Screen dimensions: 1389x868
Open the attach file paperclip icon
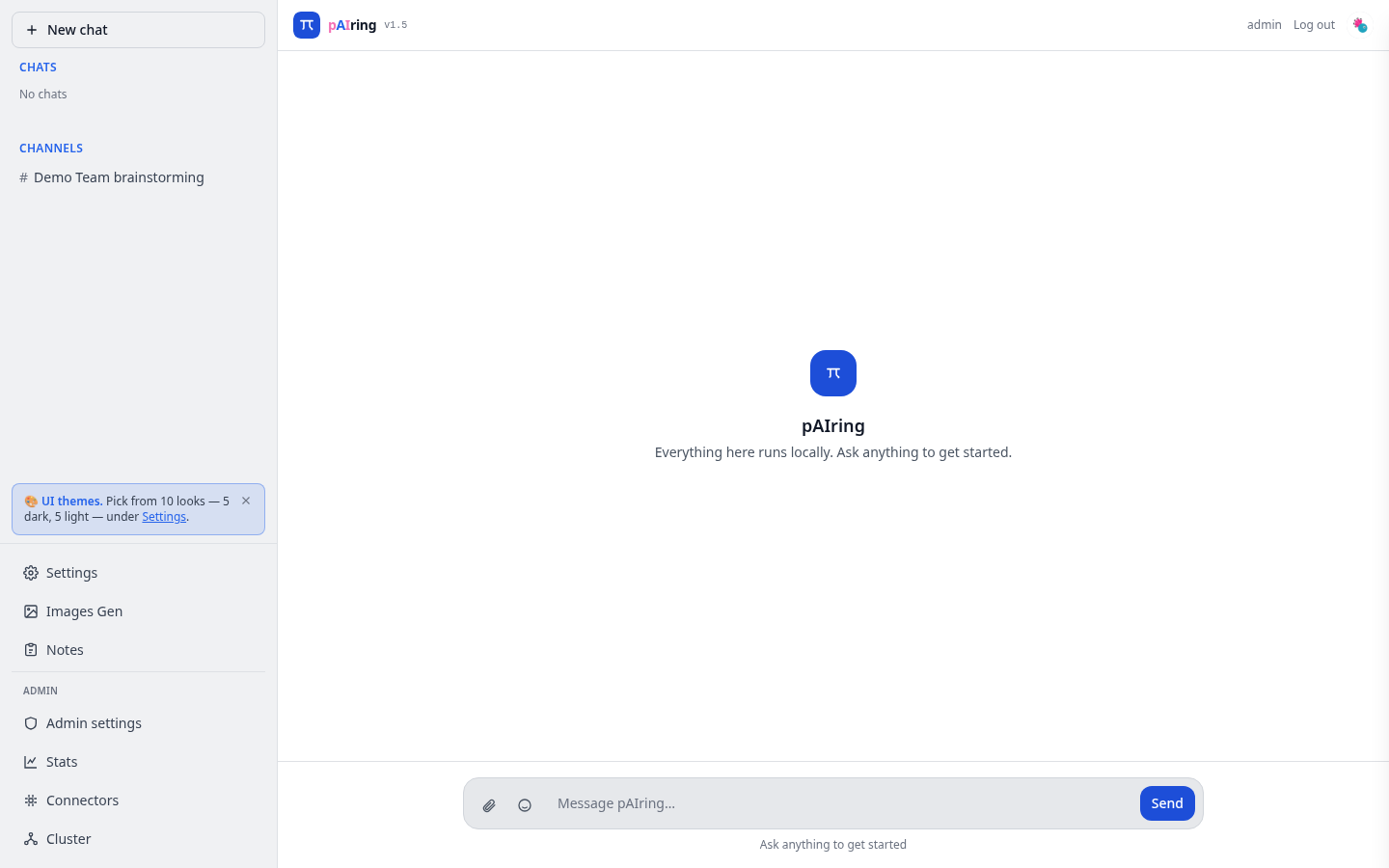point(489,805)
